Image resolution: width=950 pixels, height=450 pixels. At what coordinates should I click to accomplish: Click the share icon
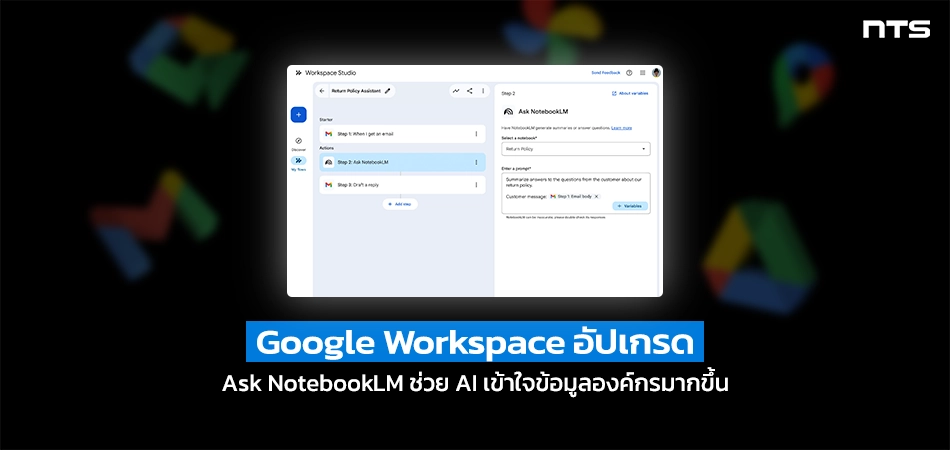click(x=470, y=91)
